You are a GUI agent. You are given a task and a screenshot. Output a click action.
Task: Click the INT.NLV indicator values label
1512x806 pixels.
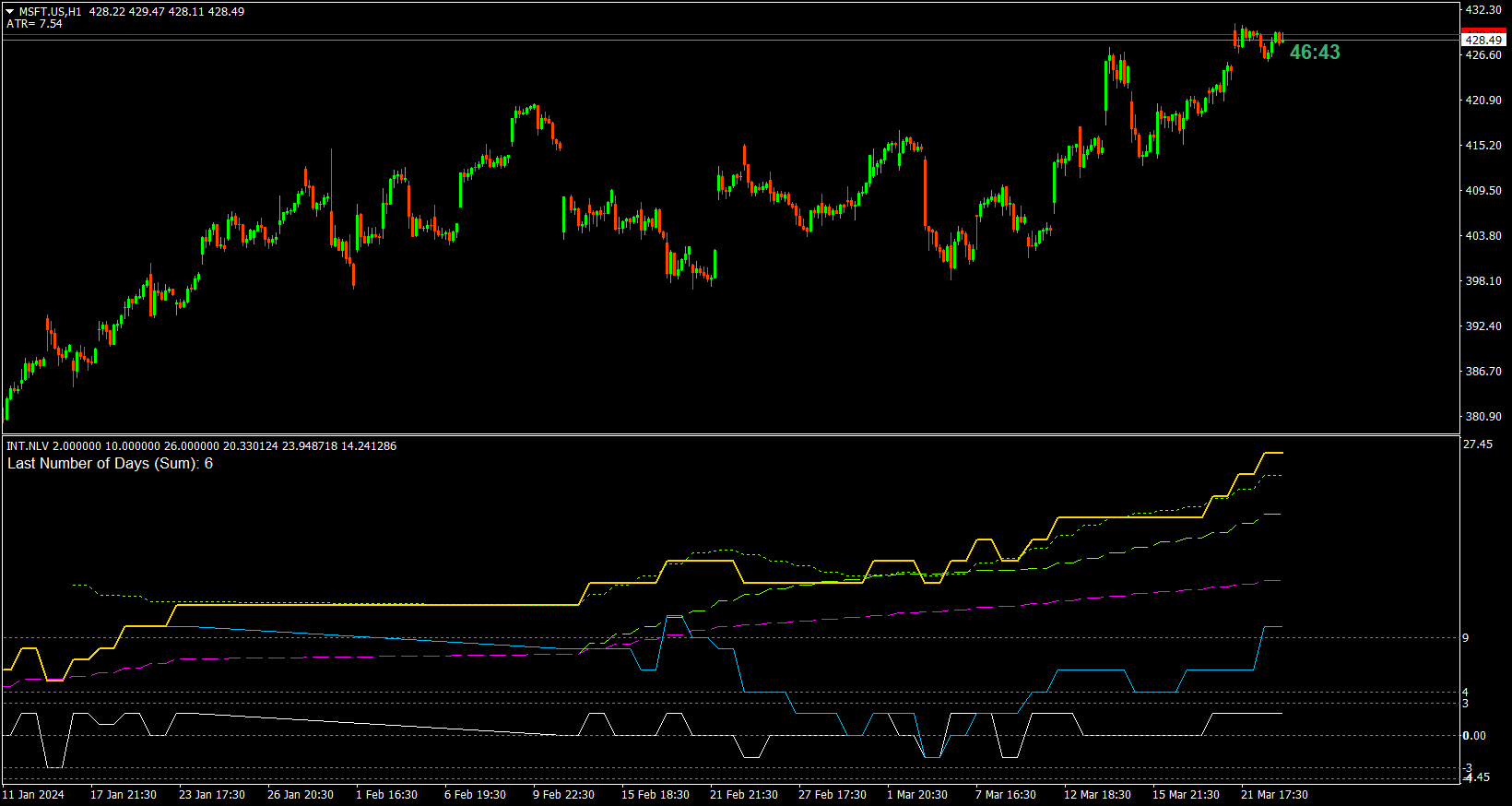click(201, 446)
